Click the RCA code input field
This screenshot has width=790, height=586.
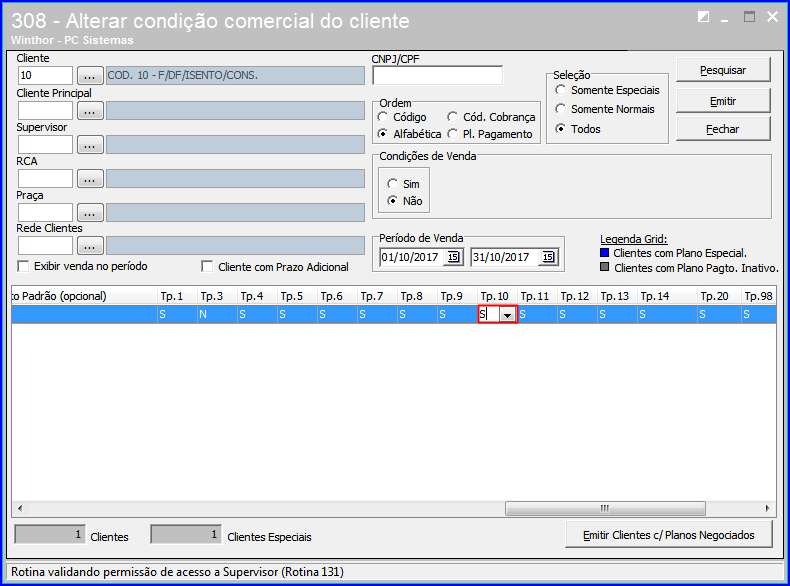(x=45, y=179)
